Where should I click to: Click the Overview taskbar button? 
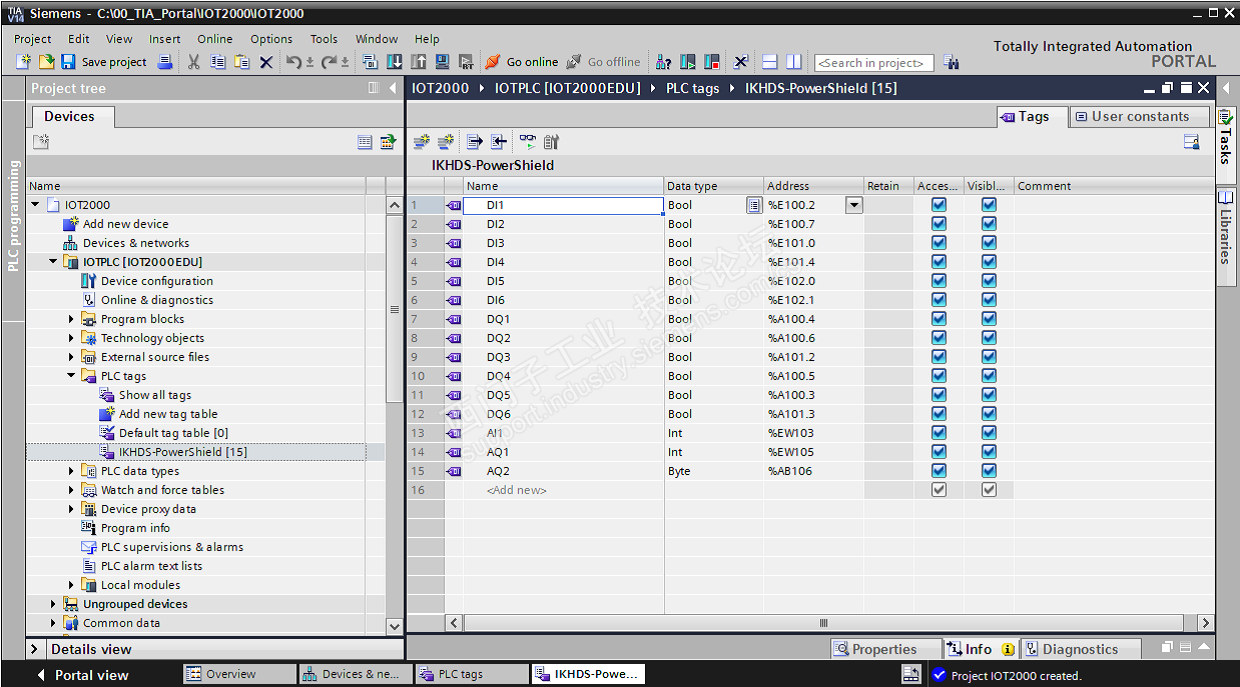pyautogui.click(x=240, y=674)
